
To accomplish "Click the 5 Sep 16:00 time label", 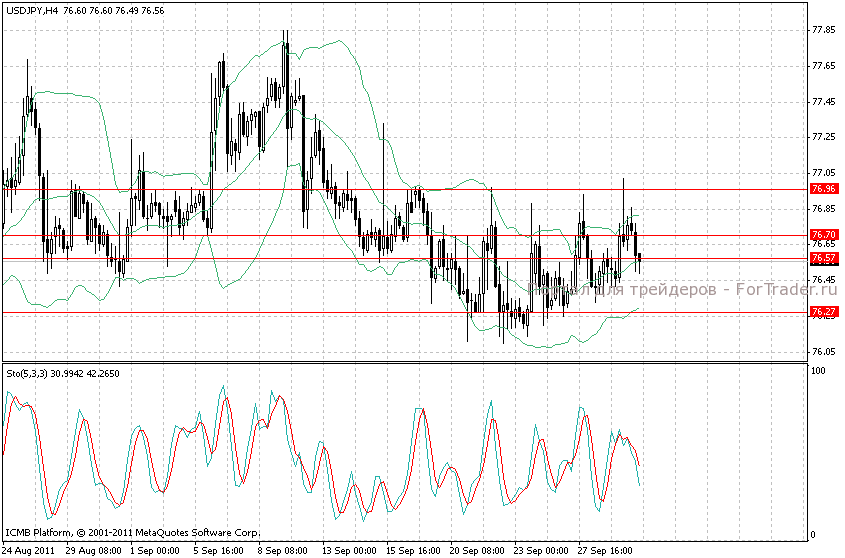I will point(219,550).
